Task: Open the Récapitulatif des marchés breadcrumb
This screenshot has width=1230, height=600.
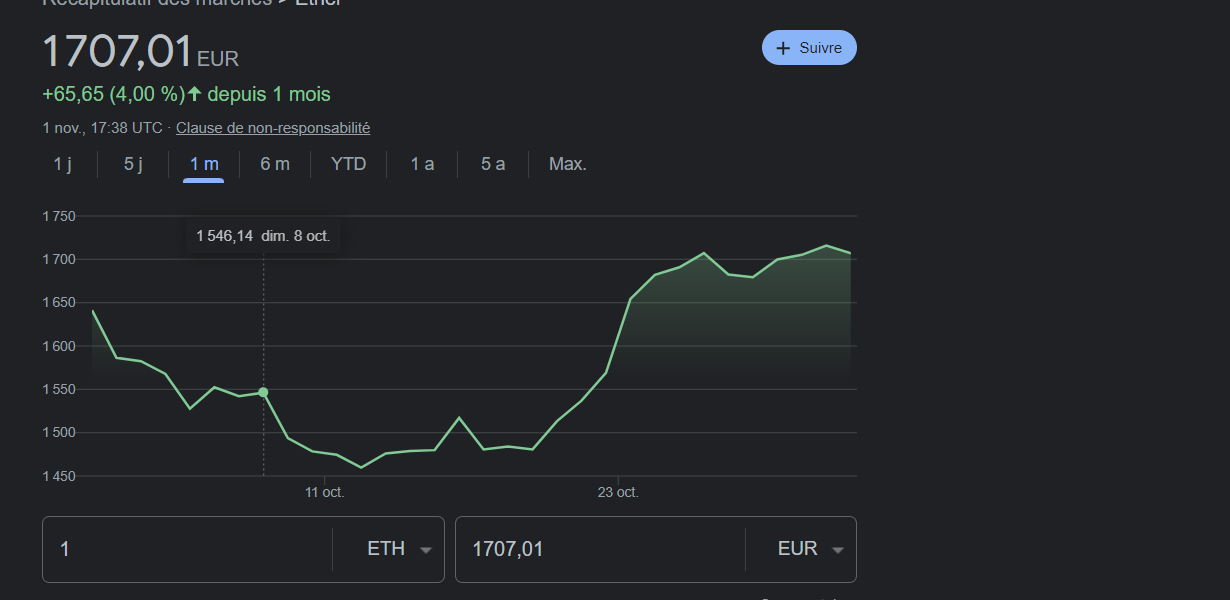Action: [x=157, y=3]
